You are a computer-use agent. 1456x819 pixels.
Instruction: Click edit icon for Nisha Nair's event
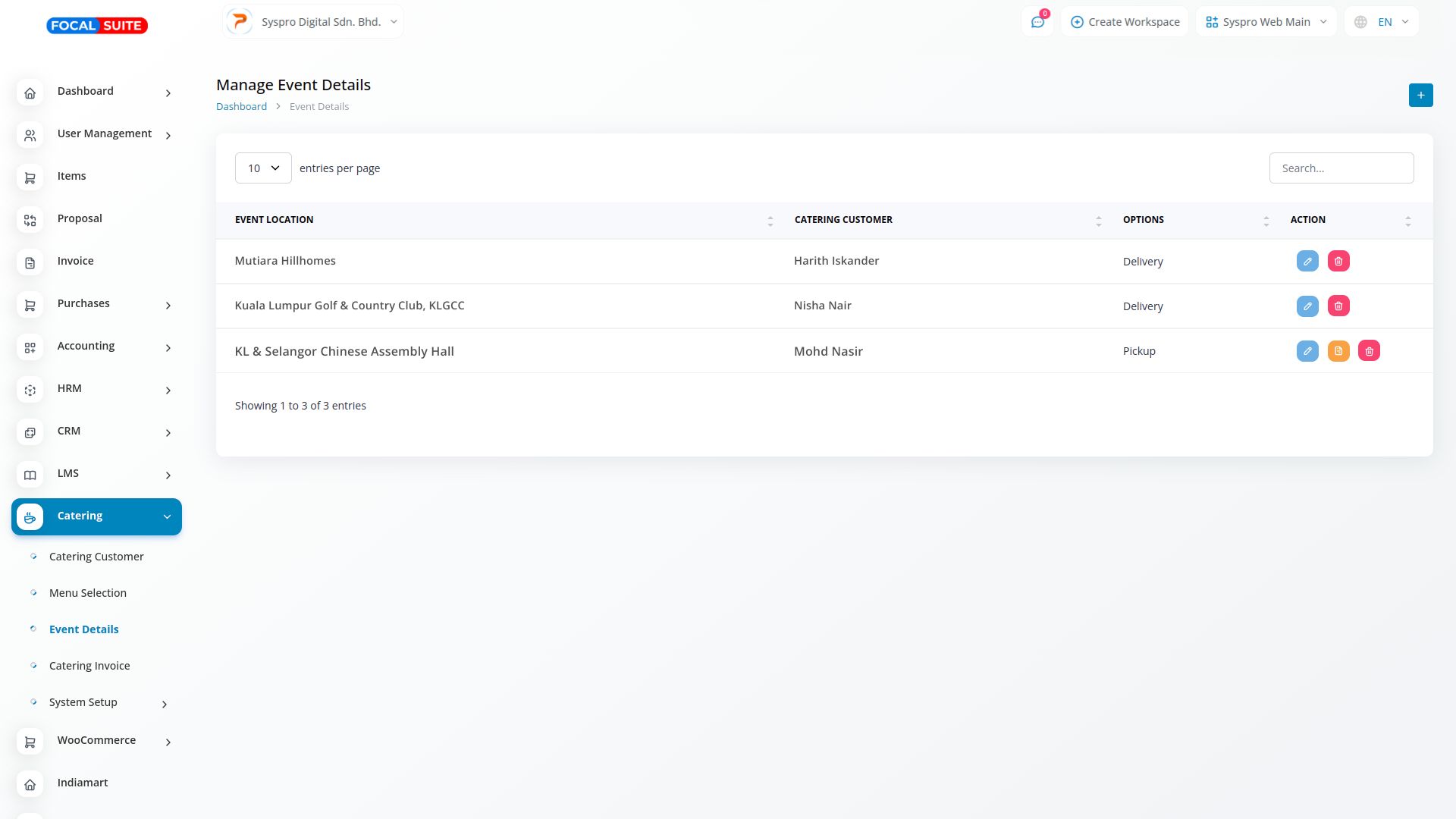click(1307, 306)
